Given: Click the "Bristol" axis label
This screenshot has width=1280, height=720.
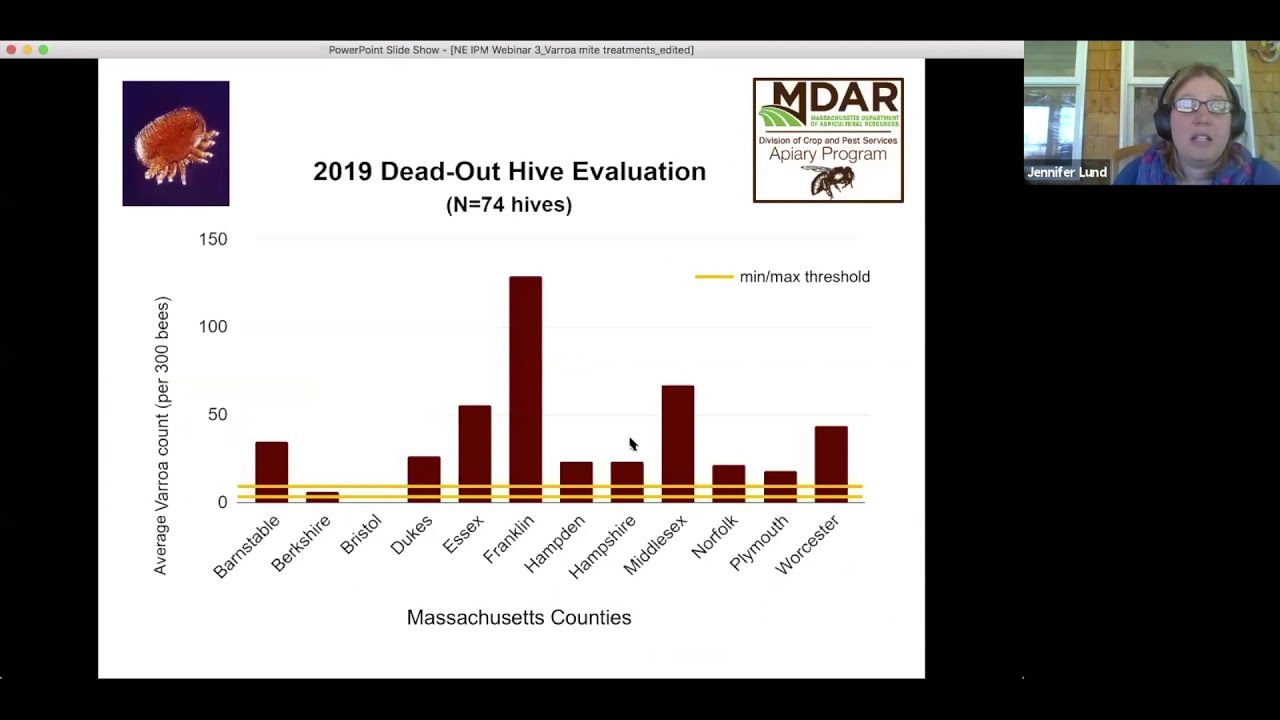Looking at the screenshot, I should click(x=361, y=536).
